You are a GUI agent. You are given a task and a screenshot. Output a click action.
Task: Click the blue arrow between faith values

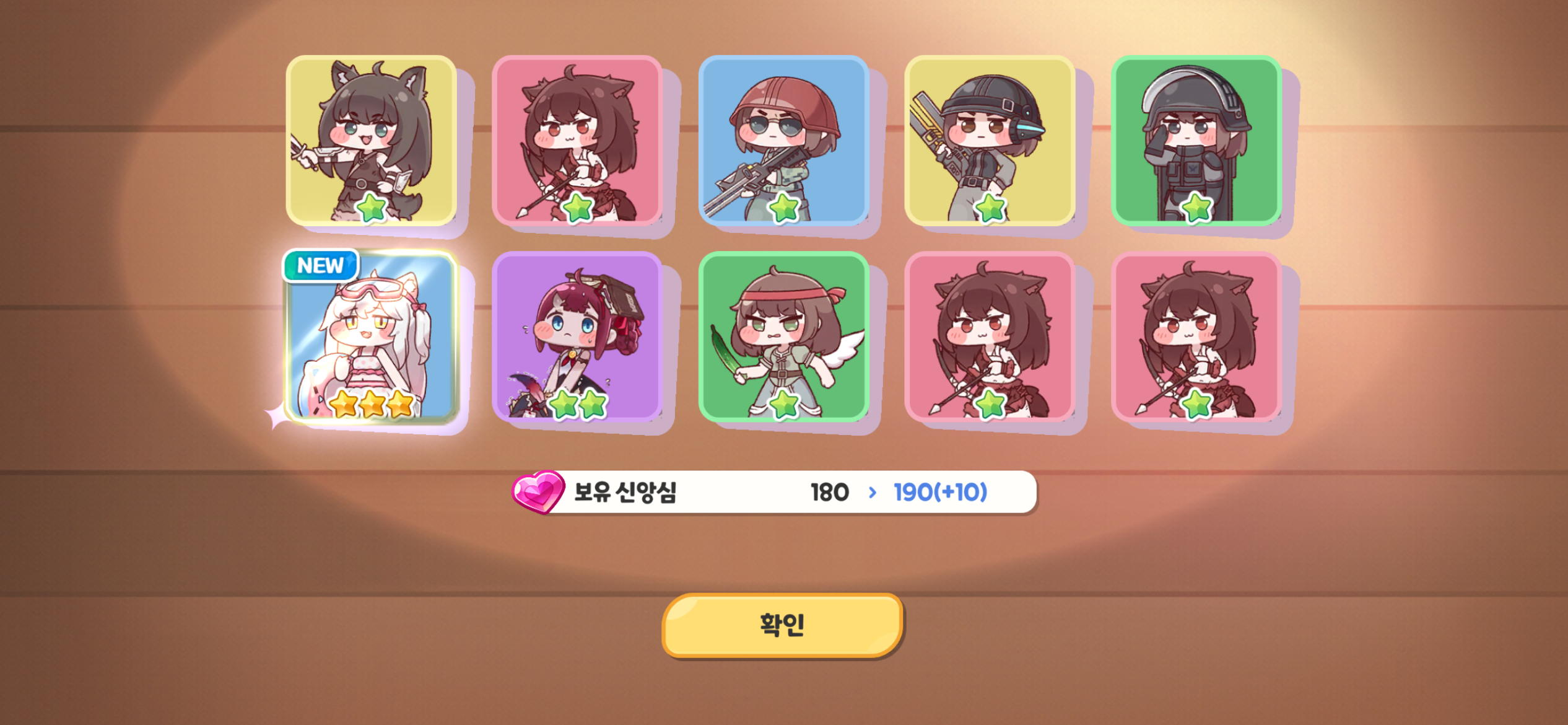click(x=873, y=493)
